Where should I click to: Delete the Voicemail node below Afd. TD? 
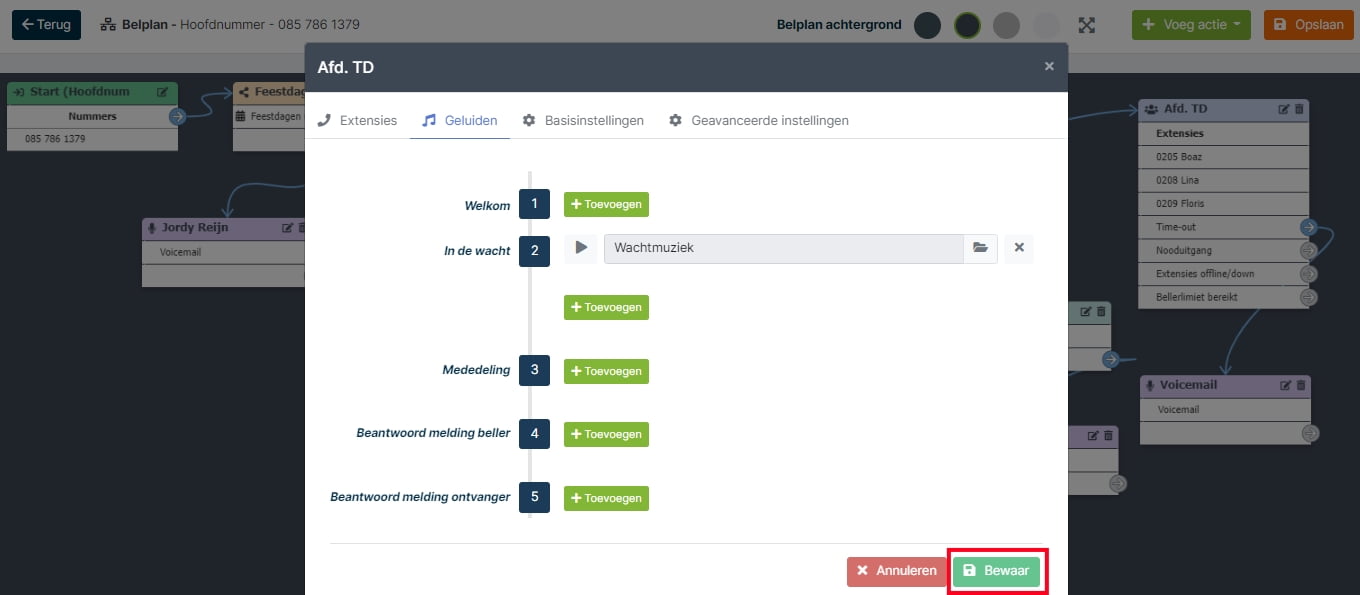click(1301, 385)
